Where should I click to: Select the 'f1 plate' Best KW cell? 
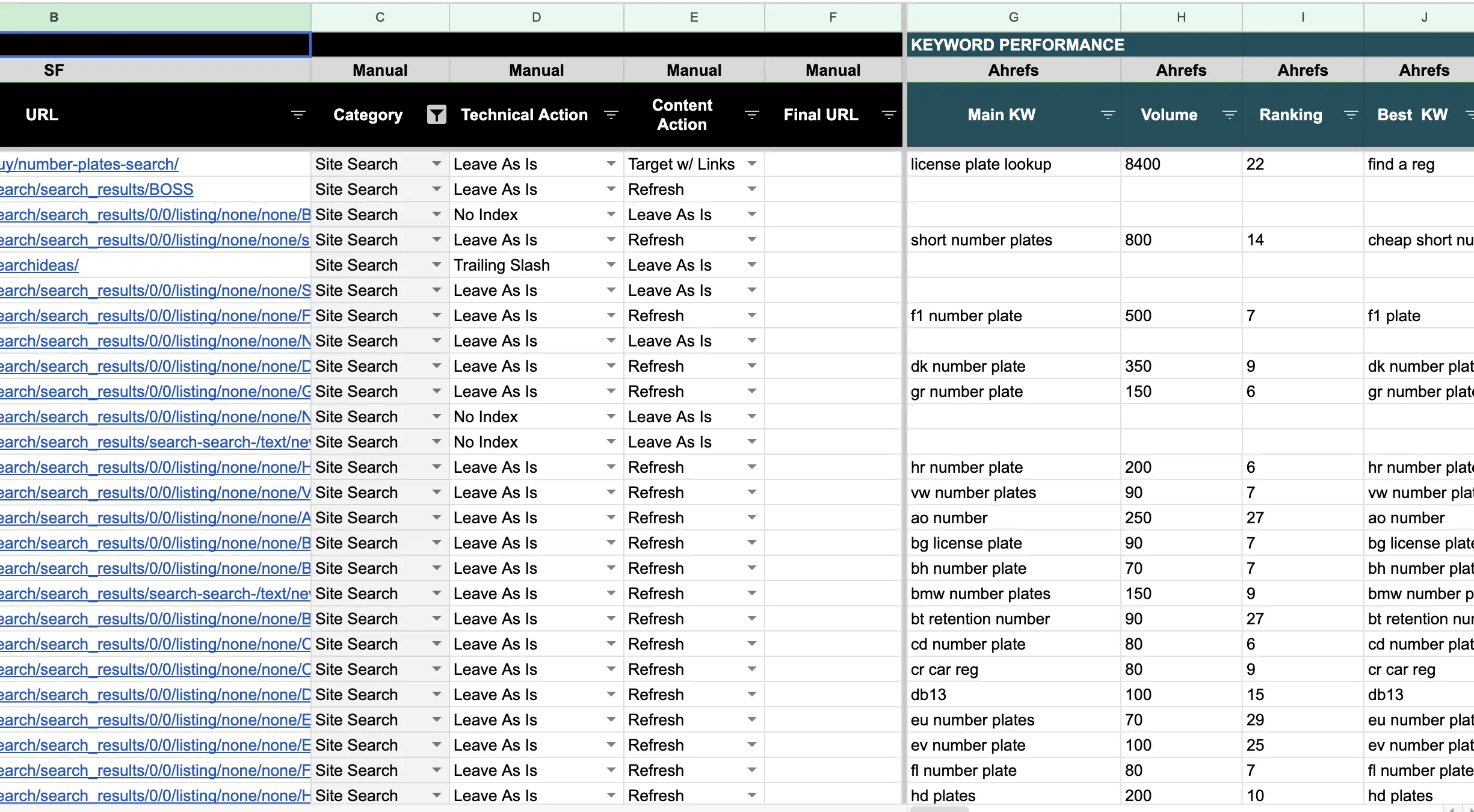coord(1419,316)
